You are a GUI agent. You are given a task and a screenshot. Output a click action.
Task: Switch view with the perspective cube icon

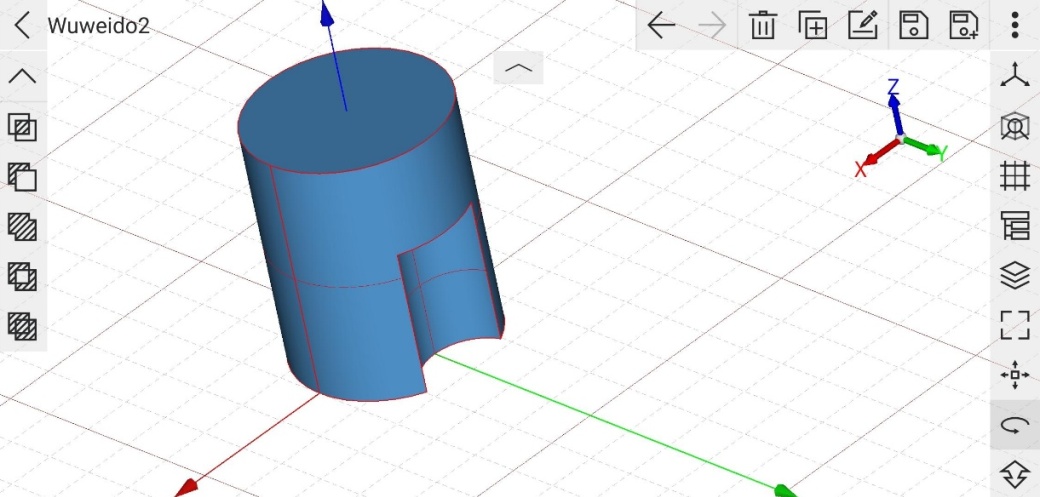coord(1015,126)
